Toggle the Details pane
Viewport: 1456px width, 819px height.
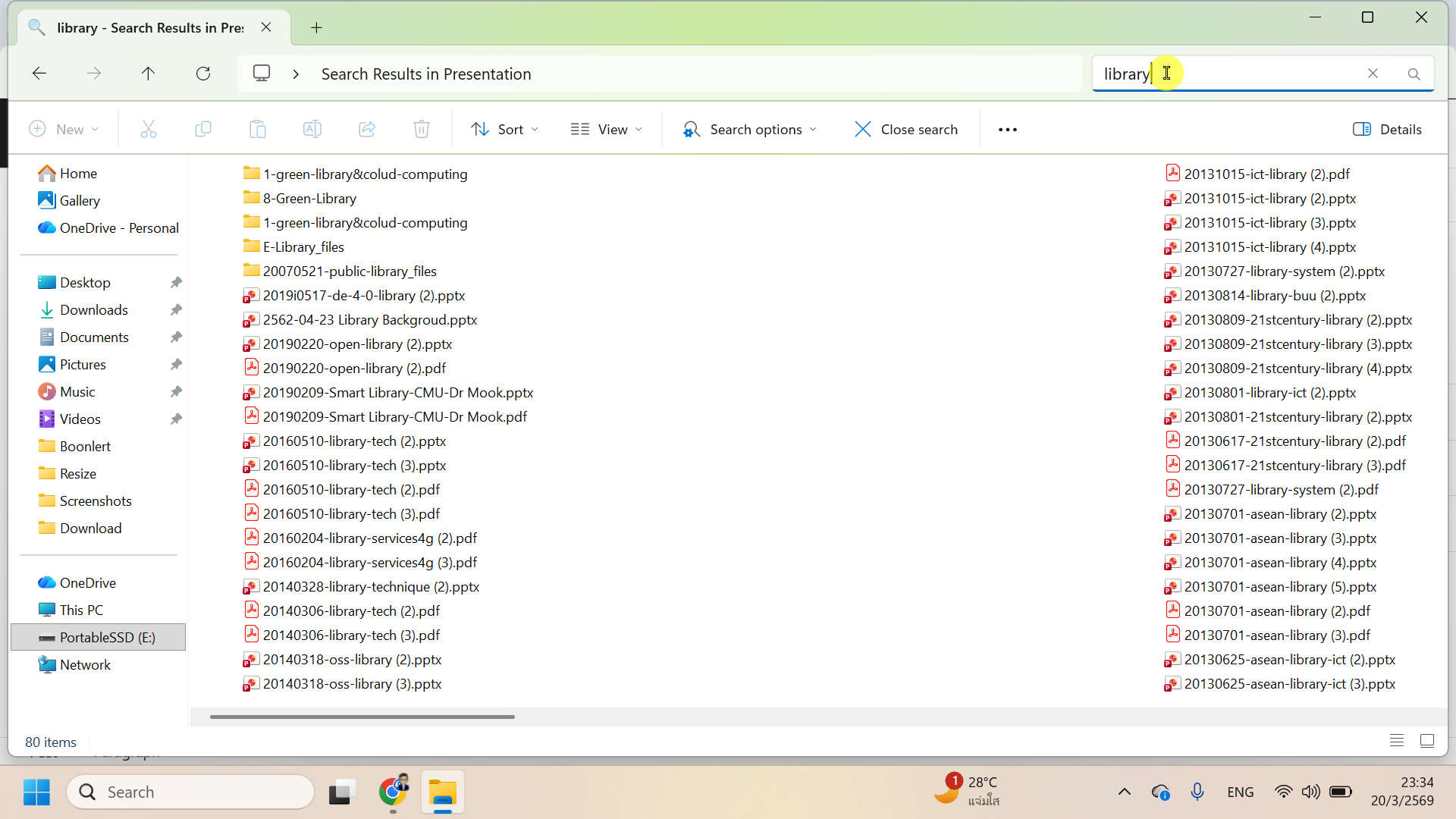pyautogui.click(x=1388, y=130)
